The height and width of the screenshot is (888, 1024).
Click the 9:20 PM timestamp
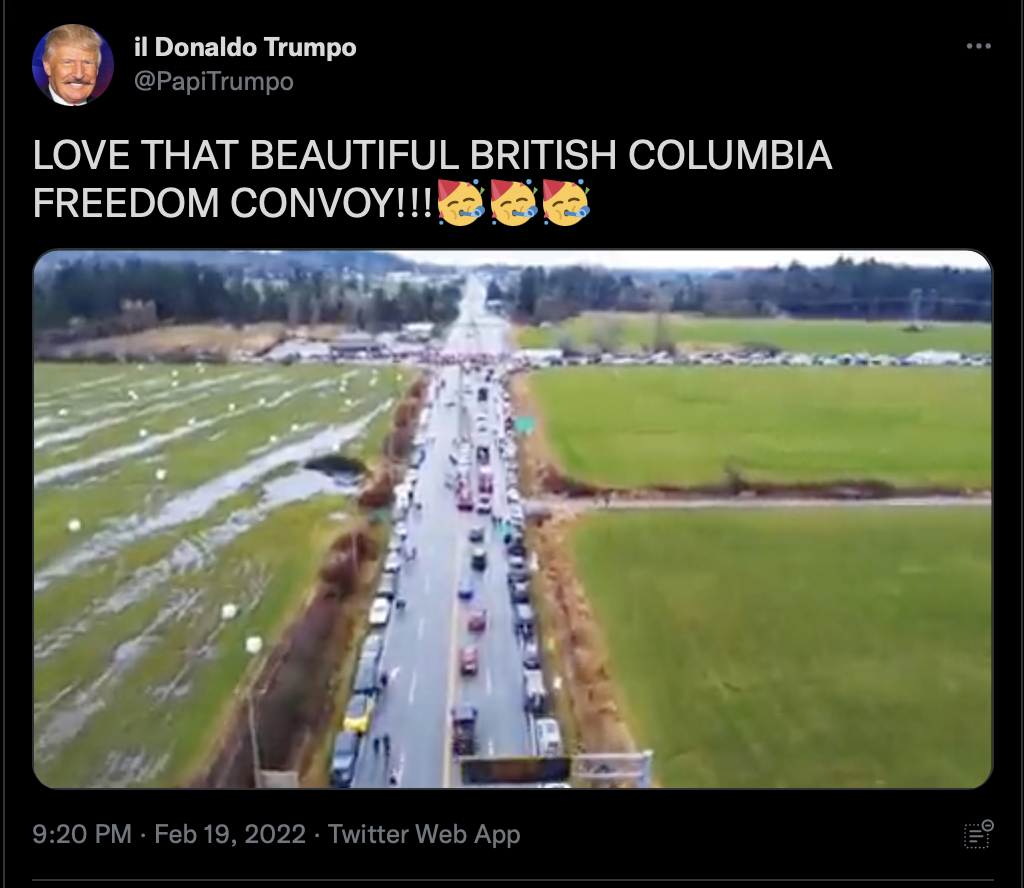tap(82, 834)
